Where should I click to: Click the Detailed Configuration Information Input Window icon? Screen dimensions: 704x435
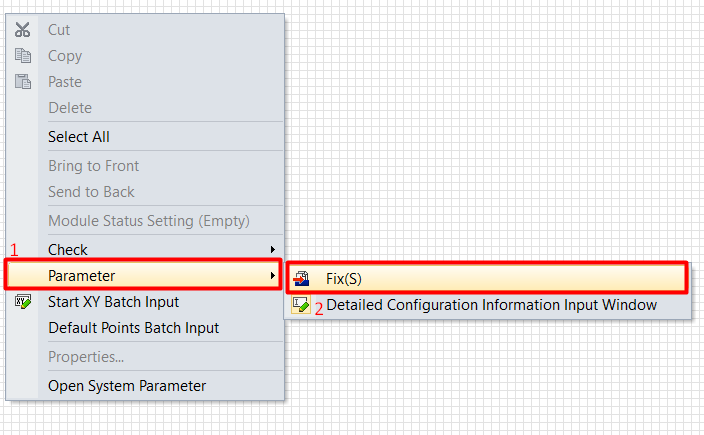pyautogui.click(x=301, y=305)
